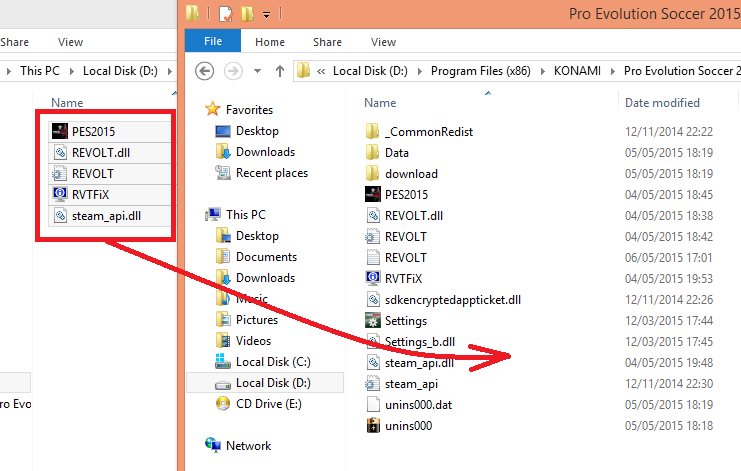The image size is (741, 471).
Task: Click the Back navigation arrow
Action: point(205,71)
